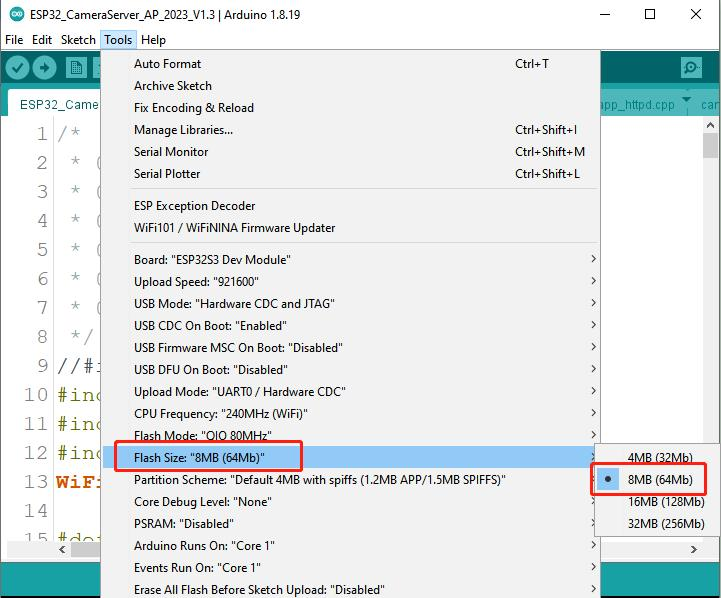Viewport: 721px width, 598px height.
Task: Click editor vertical scrollbar up arrow
Action: pos(710,125)
